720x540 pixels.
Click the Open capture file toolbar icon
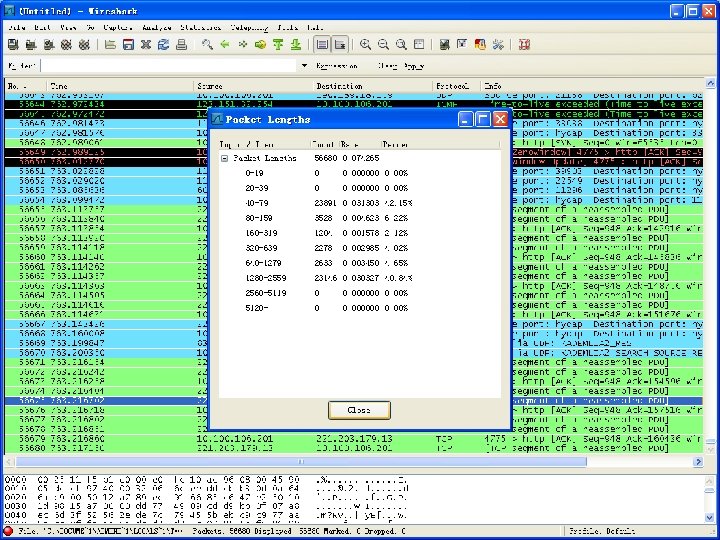point(110,45)
